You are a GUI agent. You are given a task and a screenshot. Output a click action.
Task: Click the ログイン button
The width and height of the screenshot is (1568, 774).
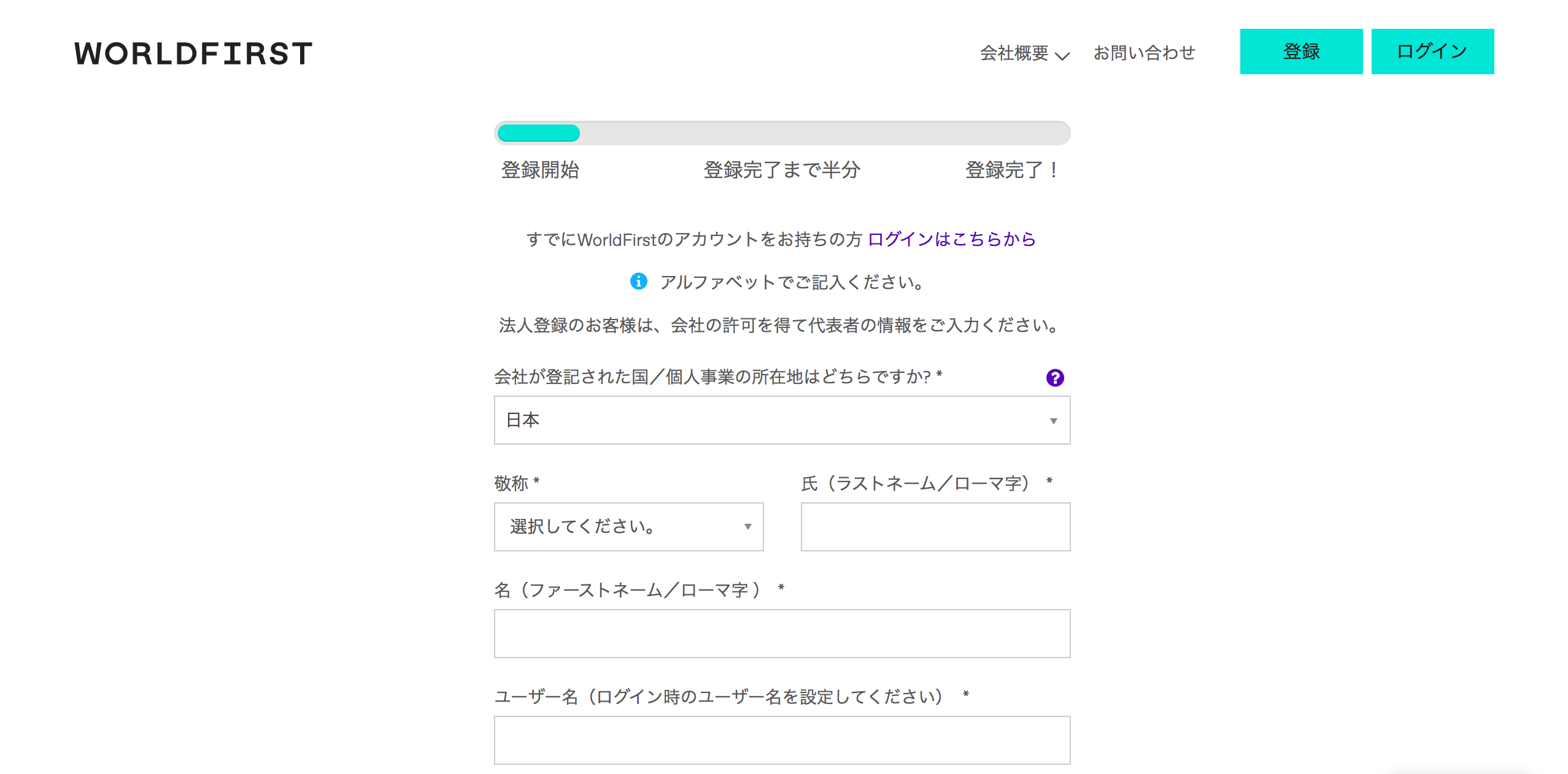tap(1432, 52)
